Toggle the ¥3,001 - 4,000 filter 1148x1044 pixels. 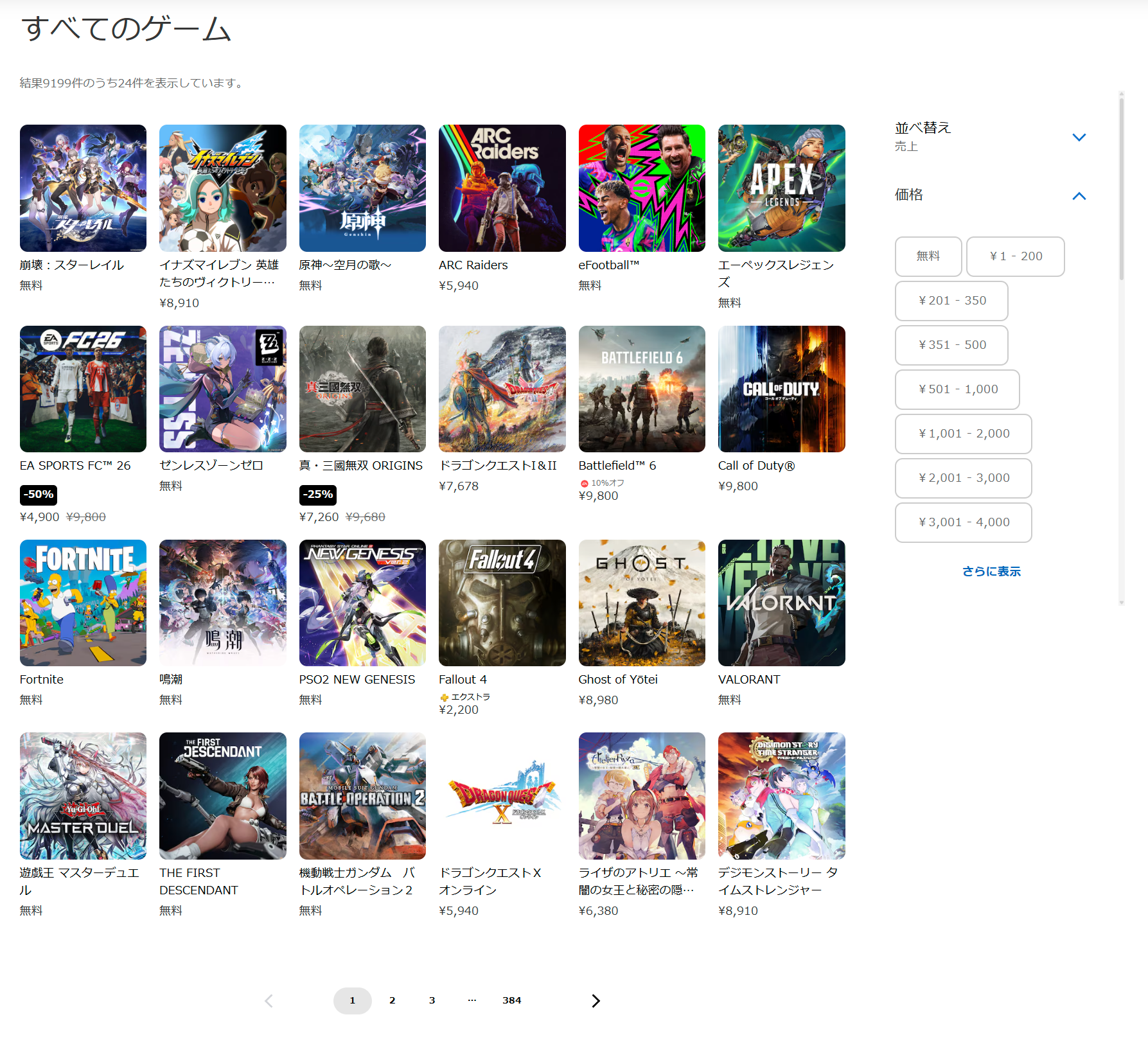click(x=963, y=522)
